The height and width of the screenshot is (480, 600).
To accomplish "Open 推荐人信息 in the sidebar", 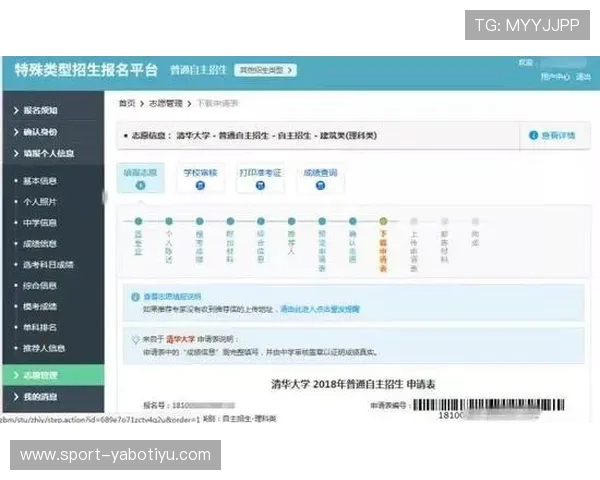I will click(x=44, y=348).
